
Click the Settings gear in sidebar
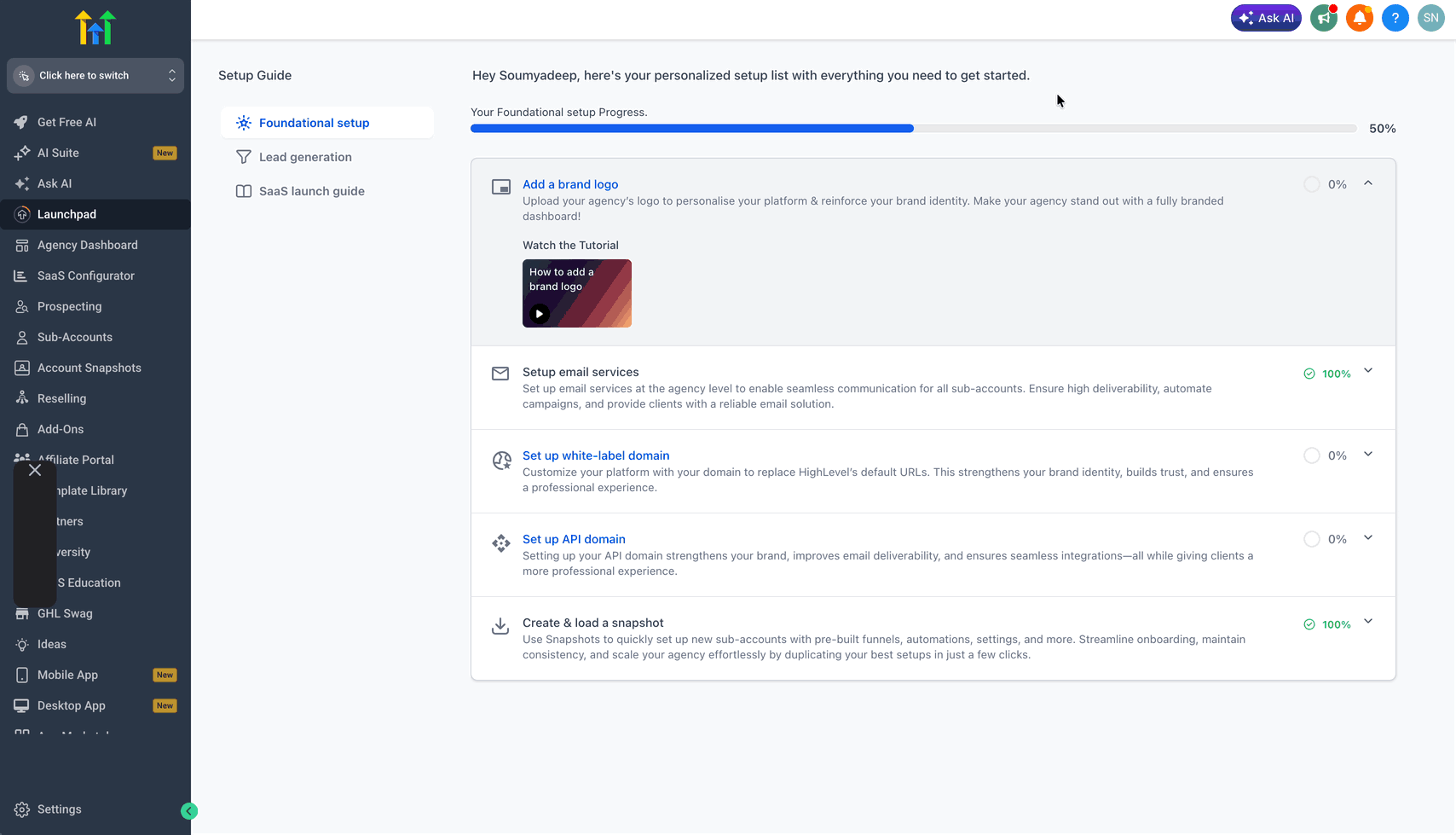(x=22, y=809)
